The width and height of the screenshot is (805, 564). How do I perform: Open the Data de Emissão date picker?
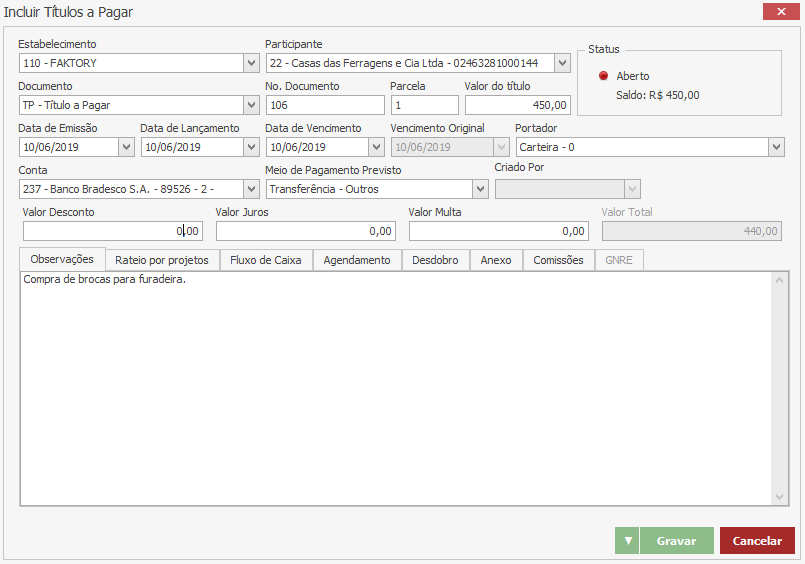click(x=126, y=147)
